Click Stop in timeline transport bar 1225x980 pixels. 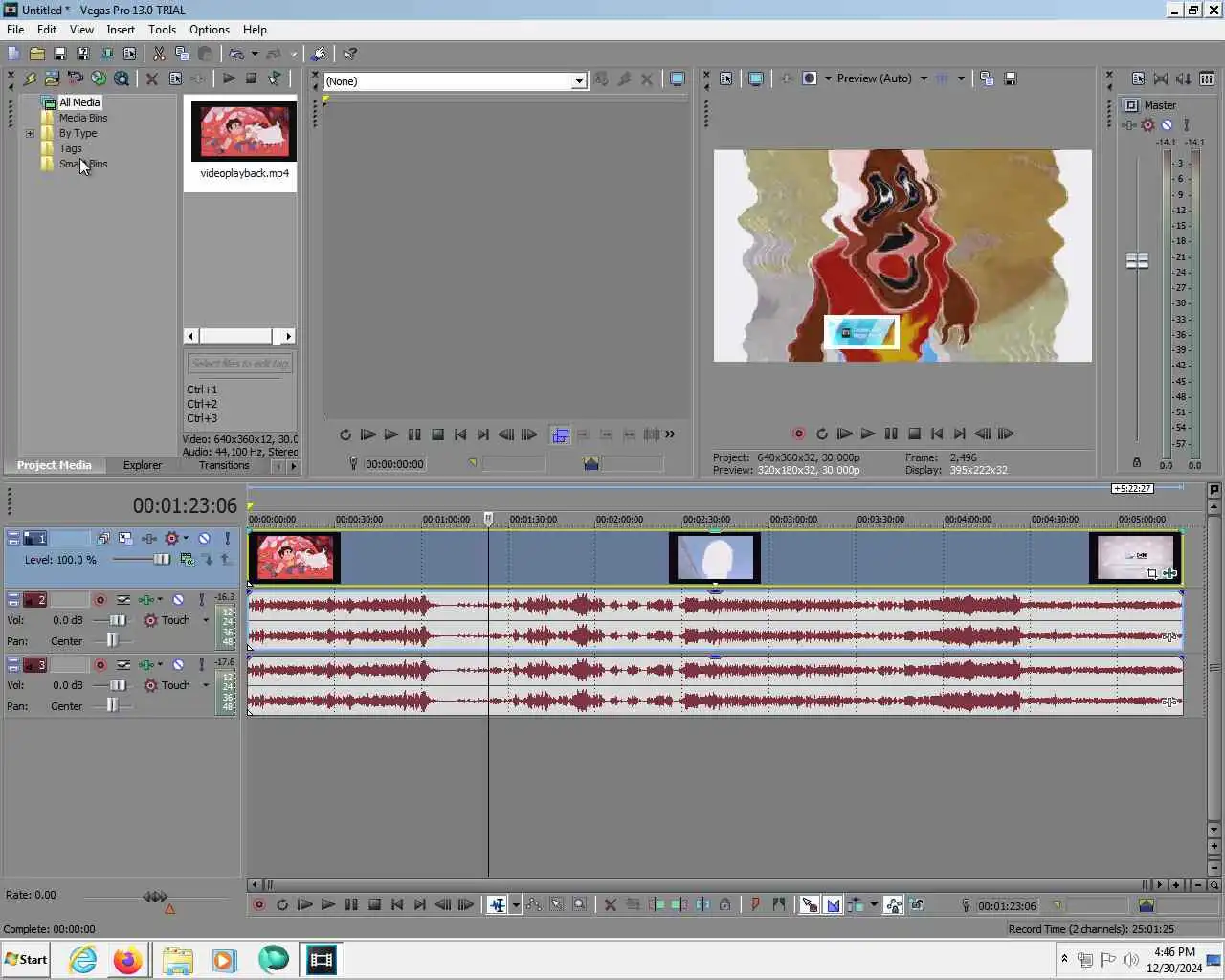tap(375, 904)
